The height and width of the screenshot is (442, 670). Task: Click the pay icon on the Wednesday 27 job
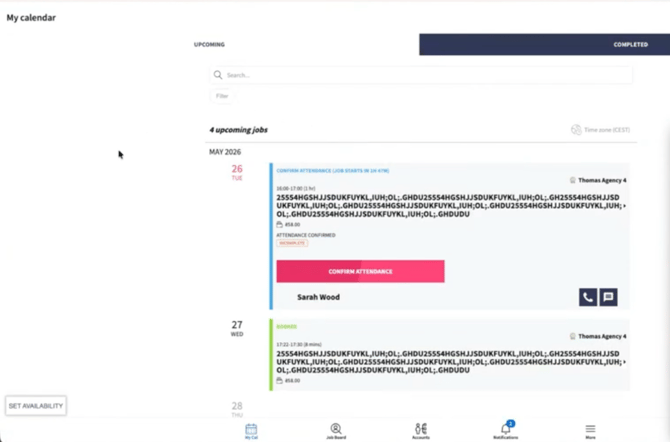click(279, 380)
